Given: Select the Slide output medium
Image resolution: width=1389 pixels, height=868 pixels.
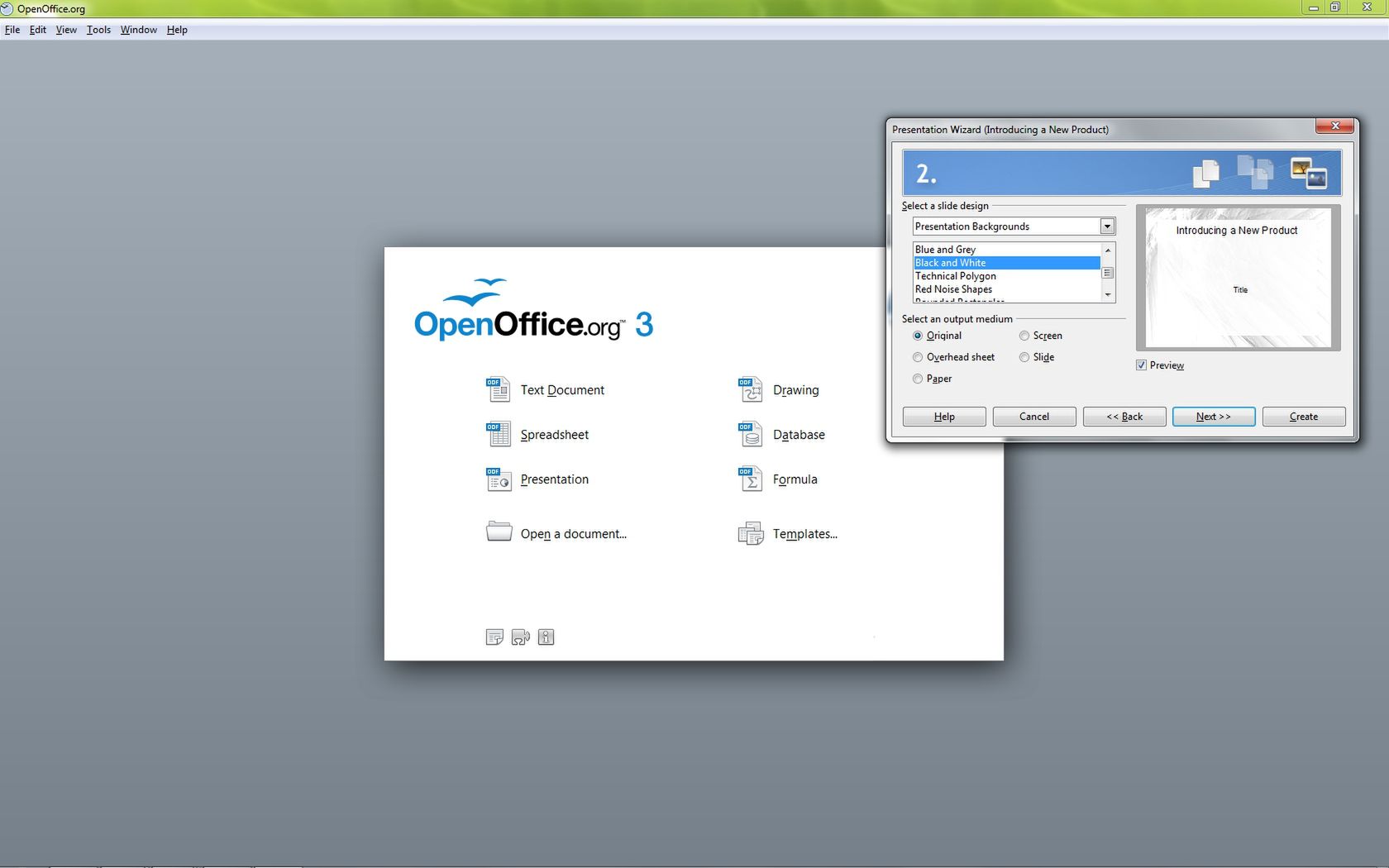Looking at the screenshot, I should tap(1024, 357).
